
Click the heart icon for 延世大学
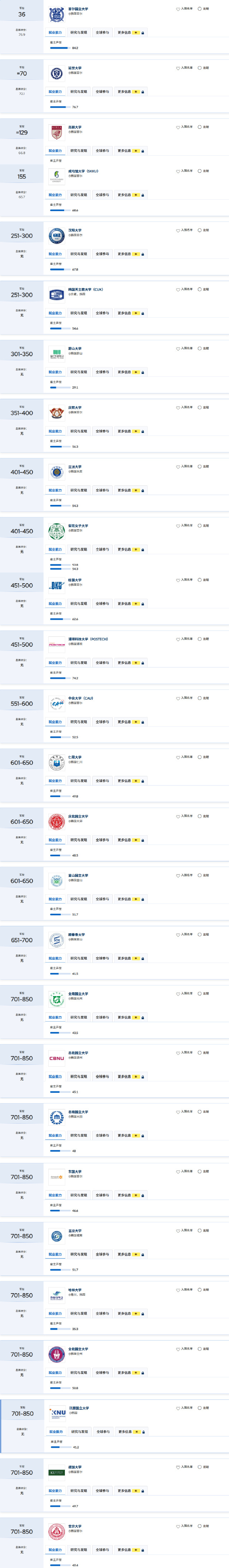coord(178,68)
